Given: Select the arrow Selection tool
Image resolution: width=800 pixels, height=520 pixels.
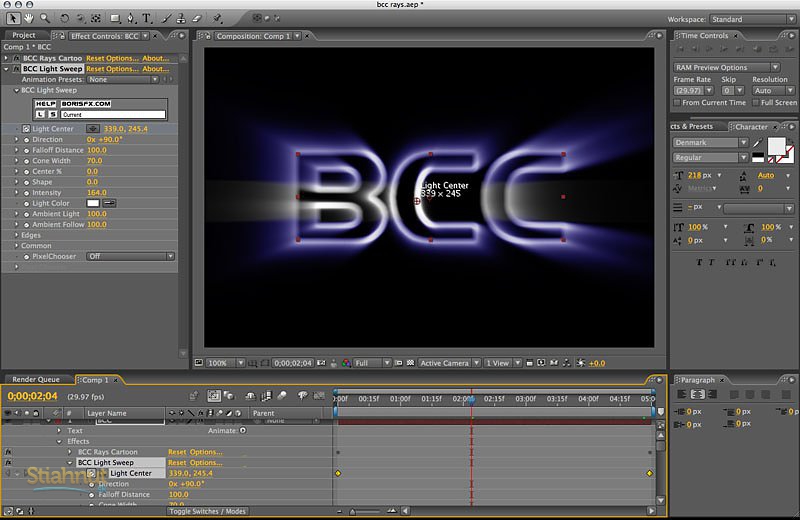Looking at the screenshot, I should click(13, 18).
